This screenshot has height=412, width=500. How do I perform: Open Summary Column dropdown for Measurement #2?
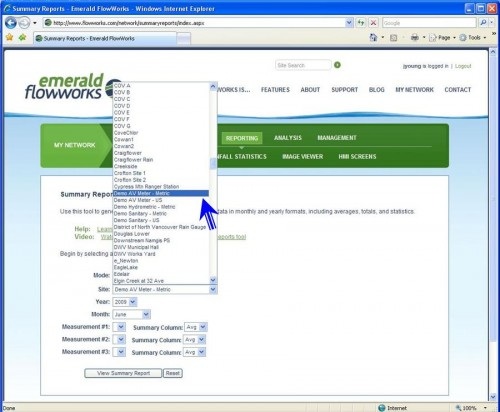pos(195,340)
